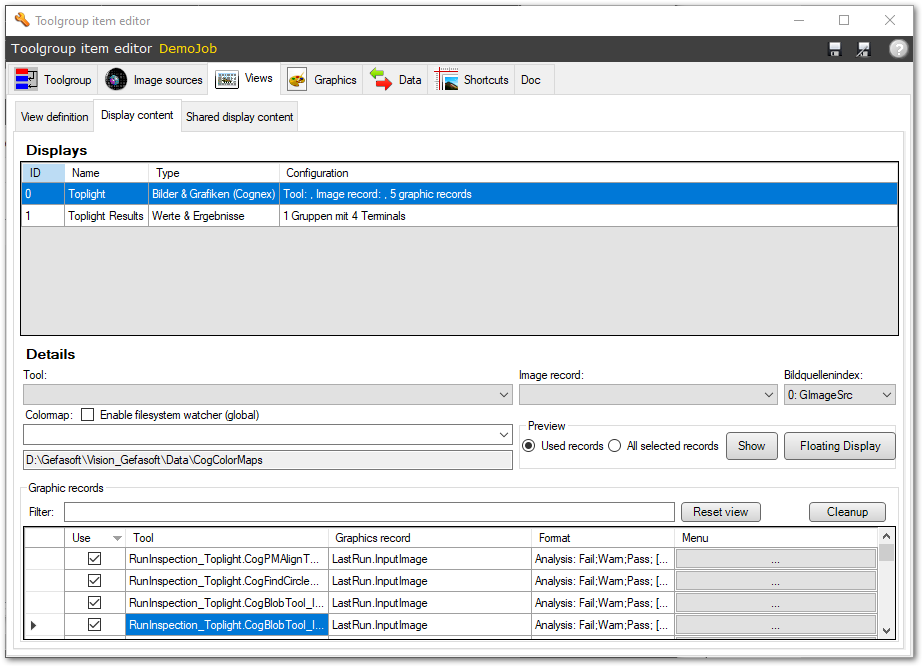The width and height of the screenshot is (923, 667).
Task: Click the Use column sort arrow
Action: coord(117,538)
